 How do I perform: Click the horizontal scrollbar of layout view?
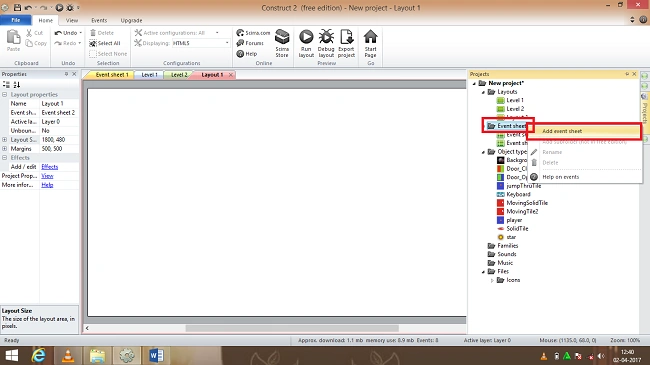[x=292, y=328]
